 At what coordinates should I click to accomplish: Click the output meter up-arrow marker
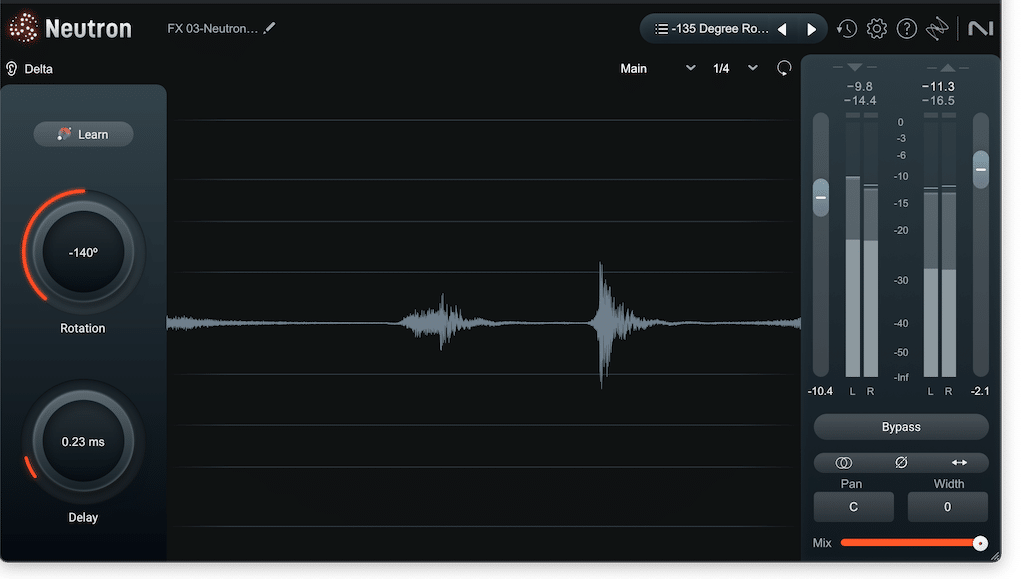point(948,67)
